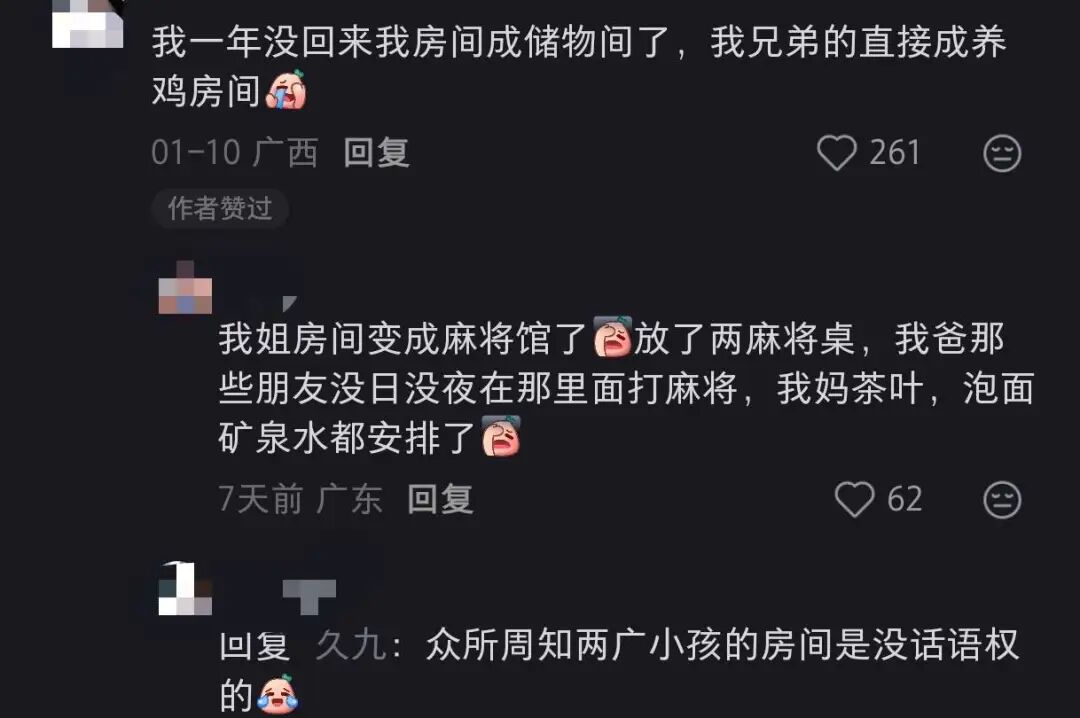Tap the crying emoji in bottom reply

pyautogui.click(x=278, y=694)
